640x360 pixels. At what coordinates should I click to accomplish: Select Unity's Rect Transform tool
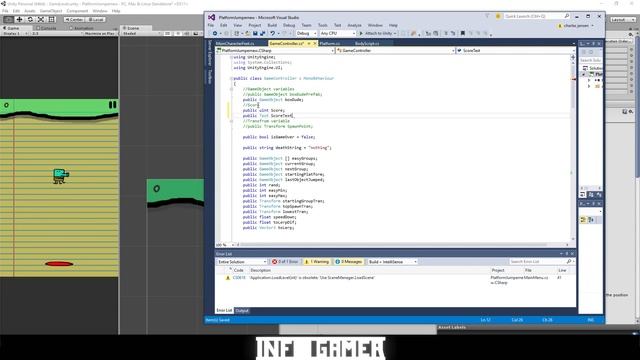52,19
